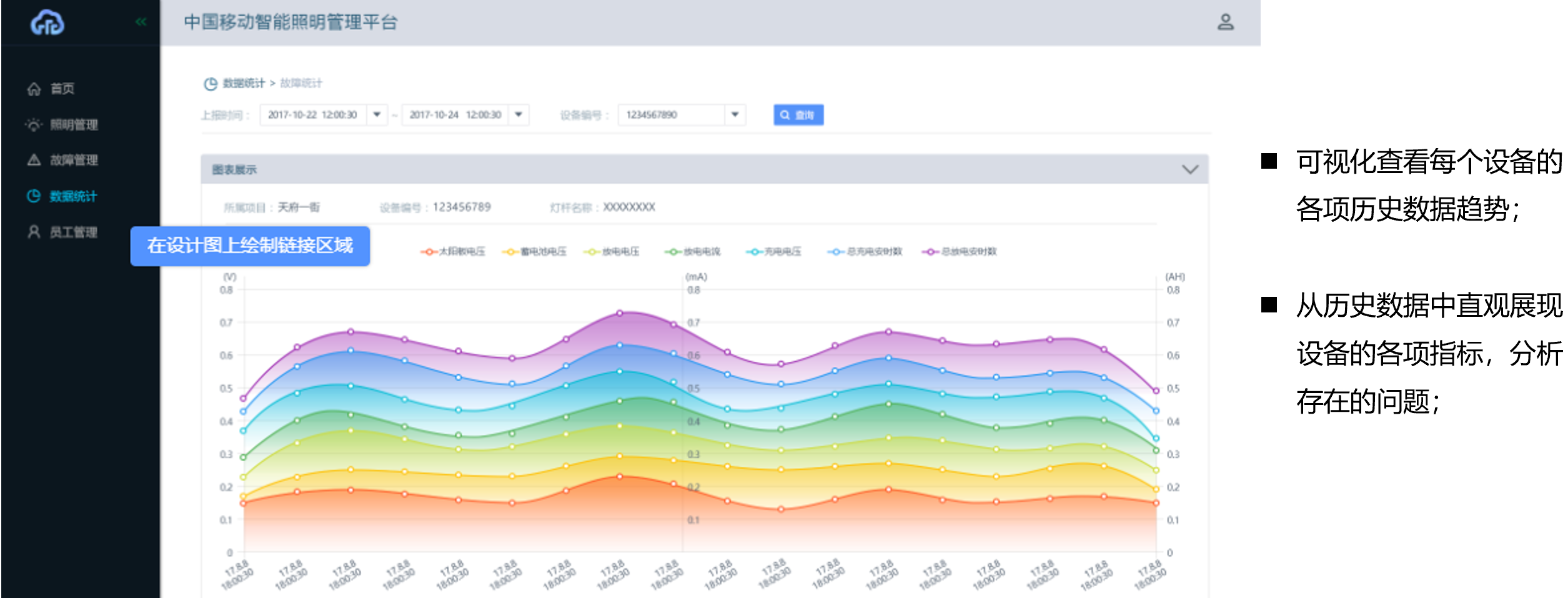This screenshot has width=1568, height=598.
Task: Toggle the 总充电安时数 legend series
Action: point(865,252)
